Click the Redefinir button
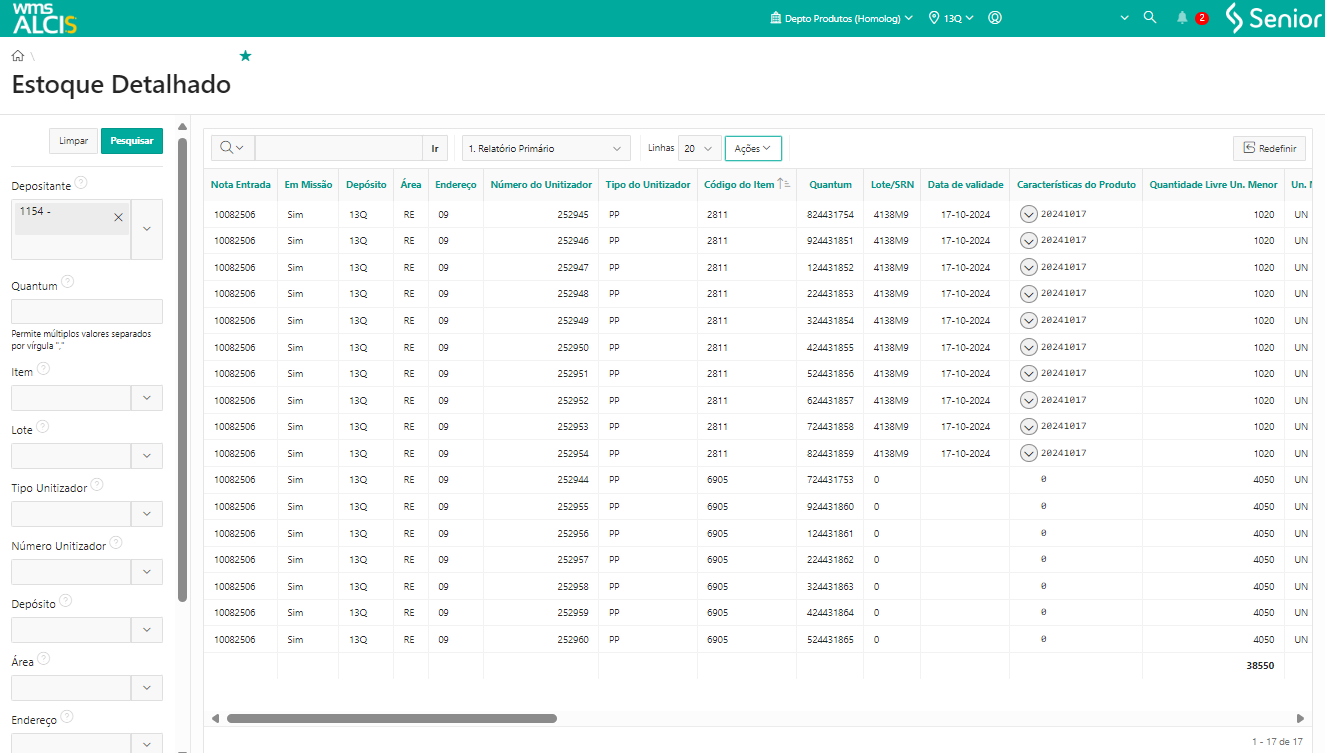Image resolution: width=1325 pixels, height=753 pixels. (1269, 148)
